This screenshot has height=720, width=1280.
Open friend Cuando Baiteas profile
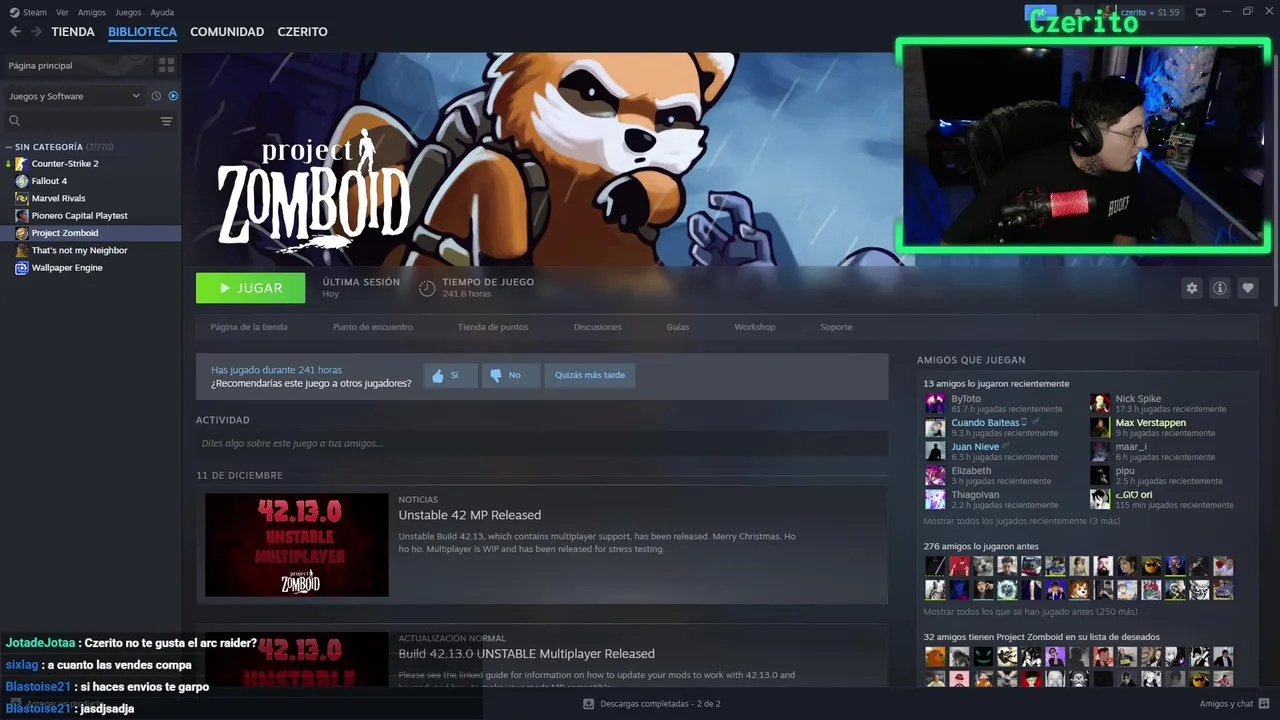click(x=985, y=423)
